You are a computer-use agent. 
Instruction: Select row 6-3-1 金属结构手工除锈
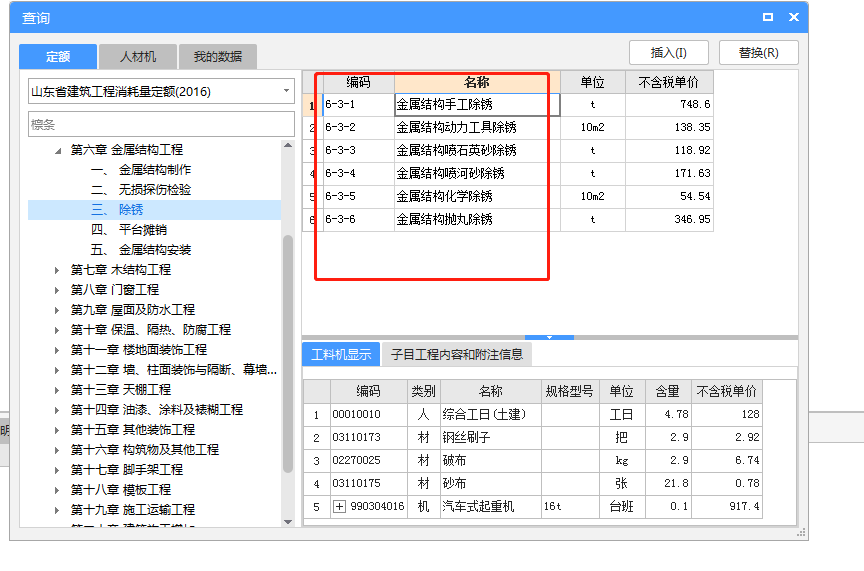coord(508,105)
